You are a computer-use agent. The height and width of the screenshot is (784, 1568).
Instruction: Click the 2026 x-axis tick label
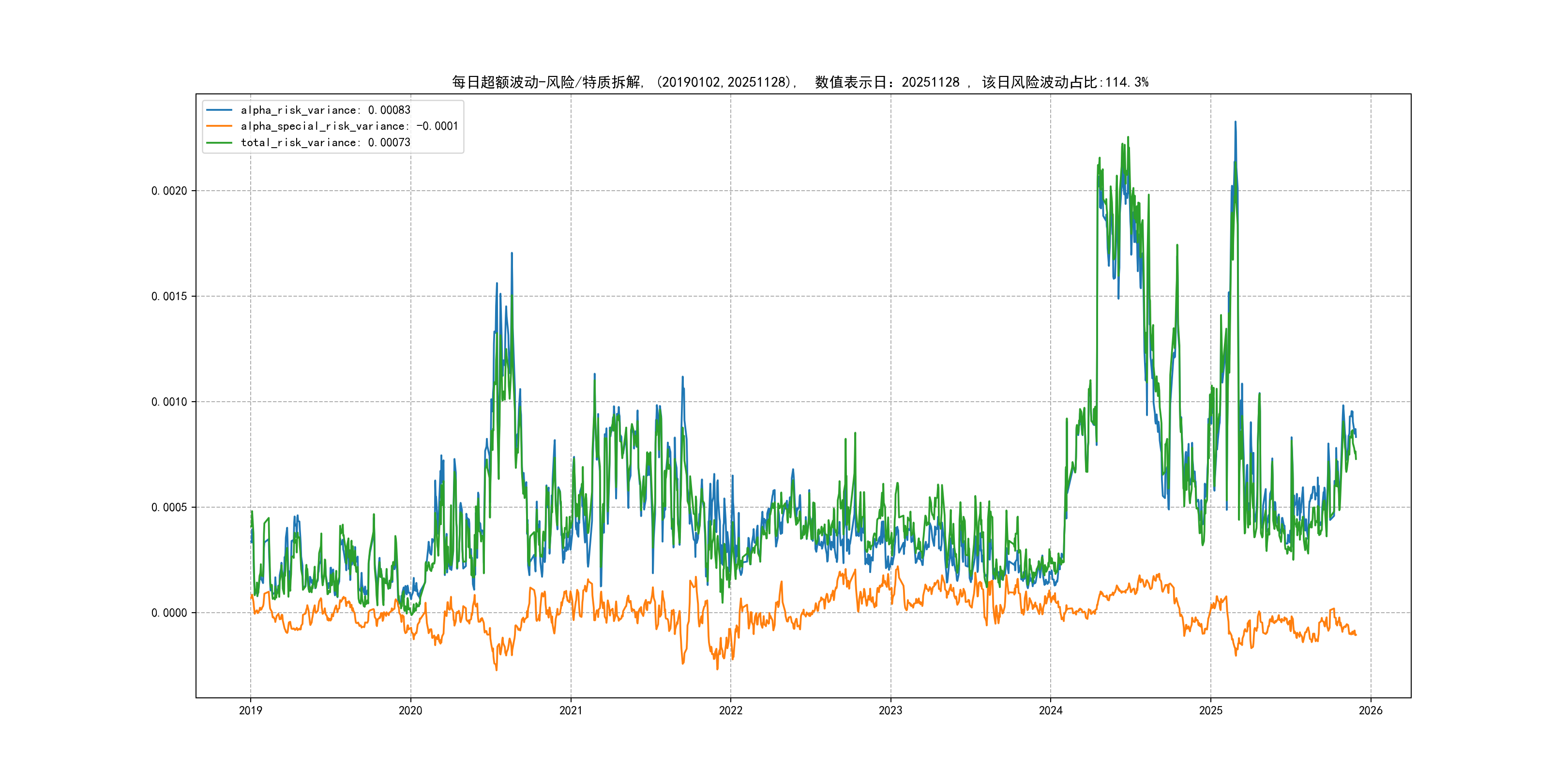1371,710
